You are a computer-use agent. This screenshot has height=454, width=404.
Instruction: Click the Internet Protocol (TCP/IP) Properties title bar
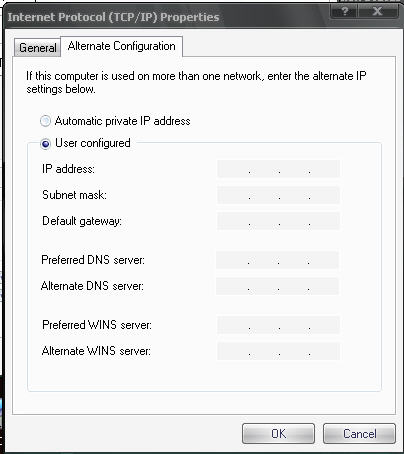click(167, 17)
